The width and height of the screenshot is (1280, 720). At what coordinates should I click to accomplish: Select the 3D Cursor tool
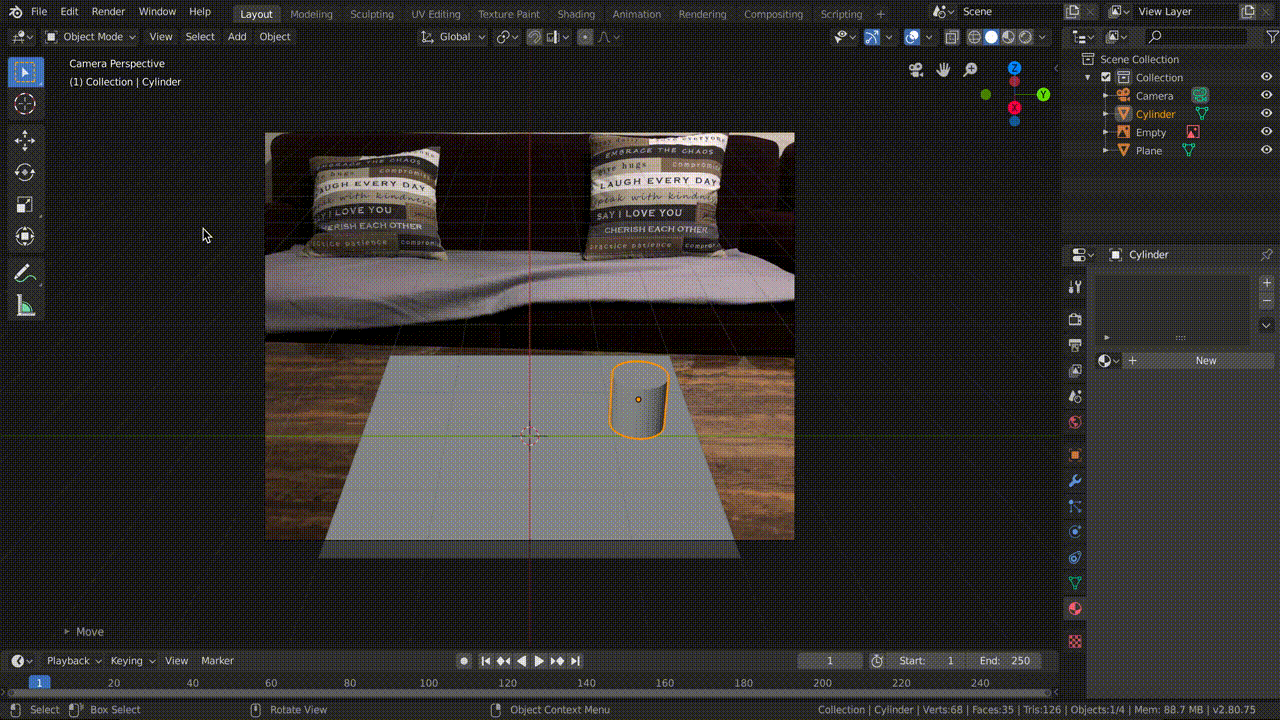click(x=25, y=104)
